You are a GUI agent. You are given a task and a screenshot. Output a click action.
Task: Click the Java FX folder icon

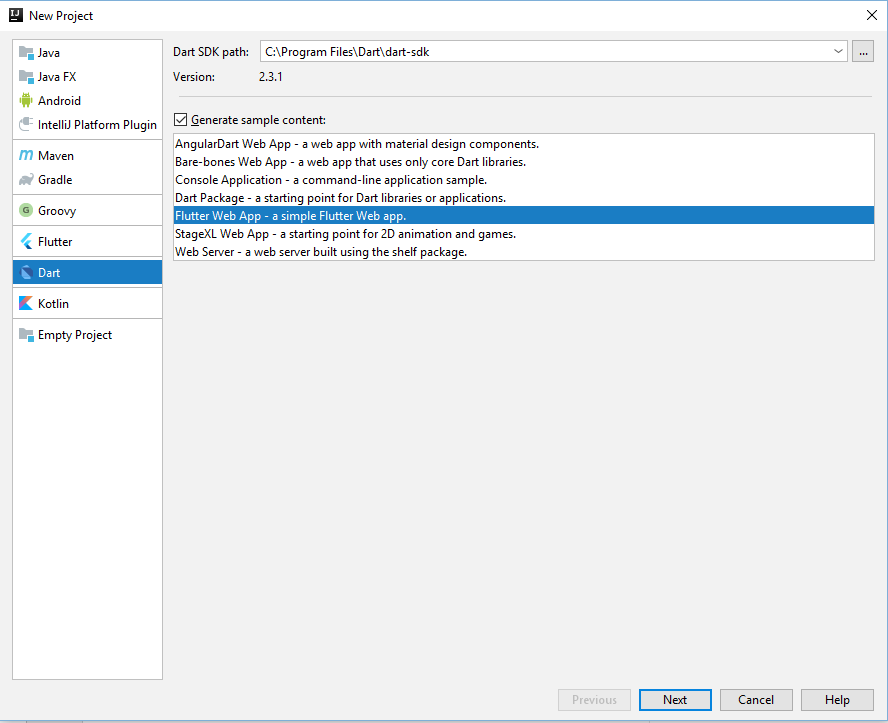(26, 76)
